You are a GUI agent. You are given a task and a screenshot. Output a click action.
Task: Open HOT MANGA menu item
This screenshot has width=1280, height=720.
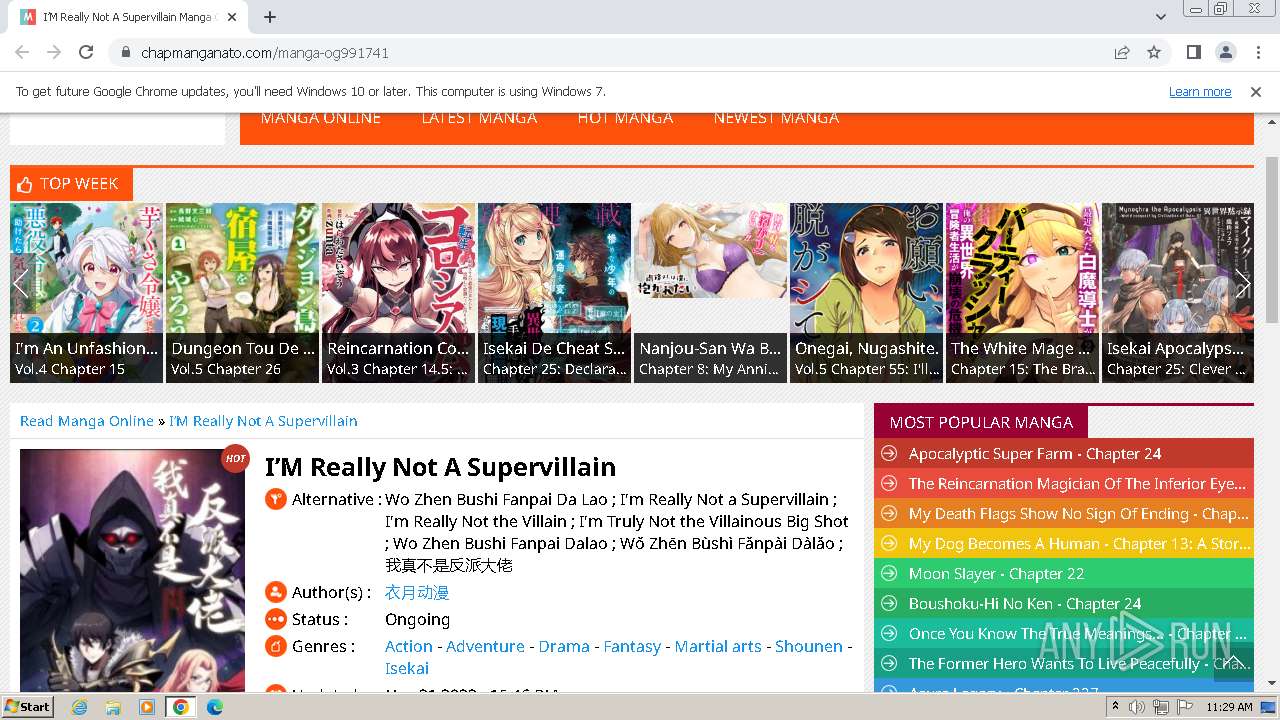tap(625, 118)
